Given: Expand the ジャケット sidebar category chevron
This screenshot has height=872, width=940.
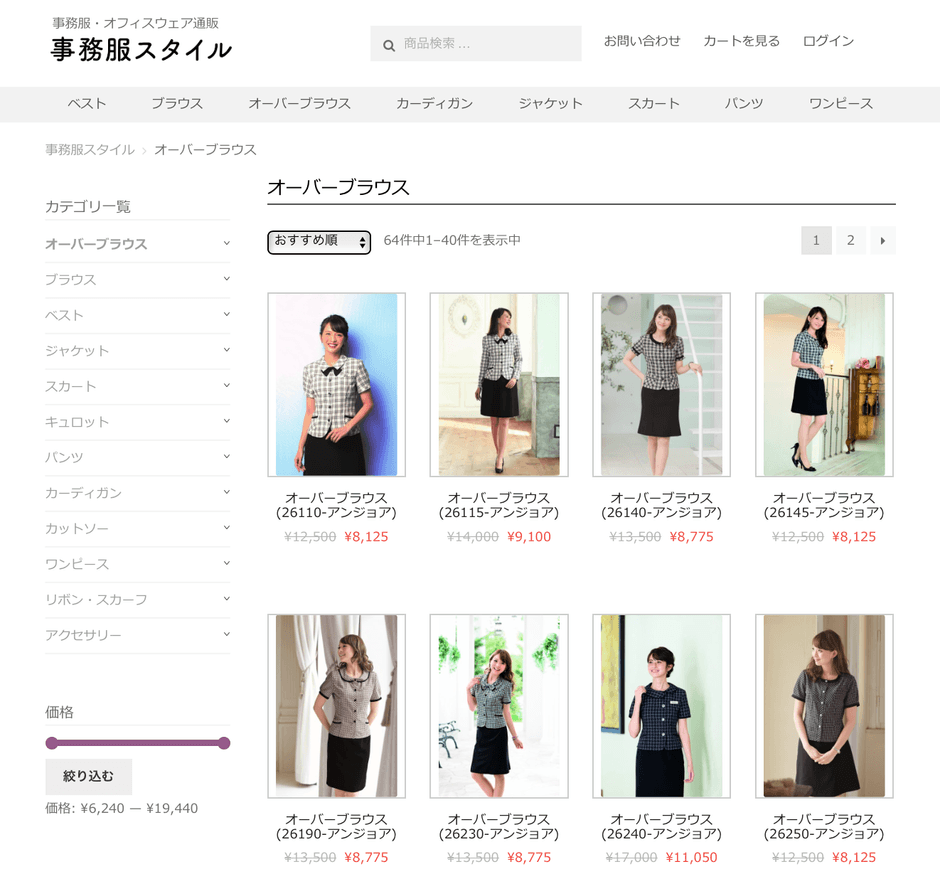Looking at the screenshot, I should [226, 350].
